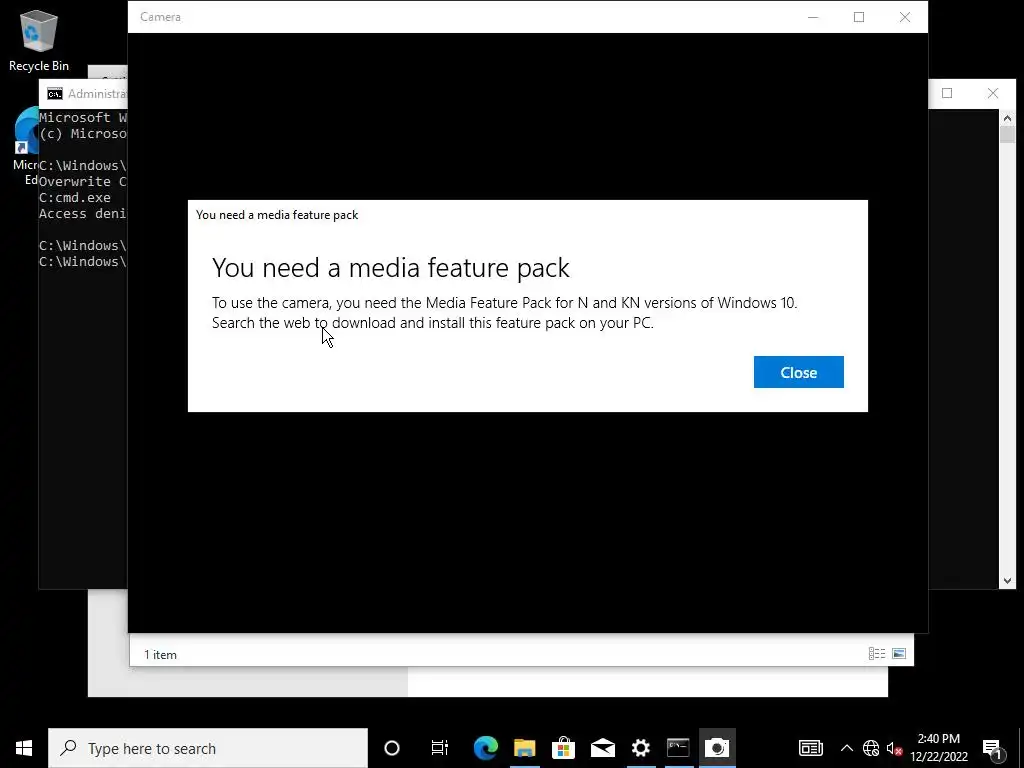Open the Mail app on the taskbar
Image resolution: width=1024 pixels, height=768 pixels.
(602, 748)
